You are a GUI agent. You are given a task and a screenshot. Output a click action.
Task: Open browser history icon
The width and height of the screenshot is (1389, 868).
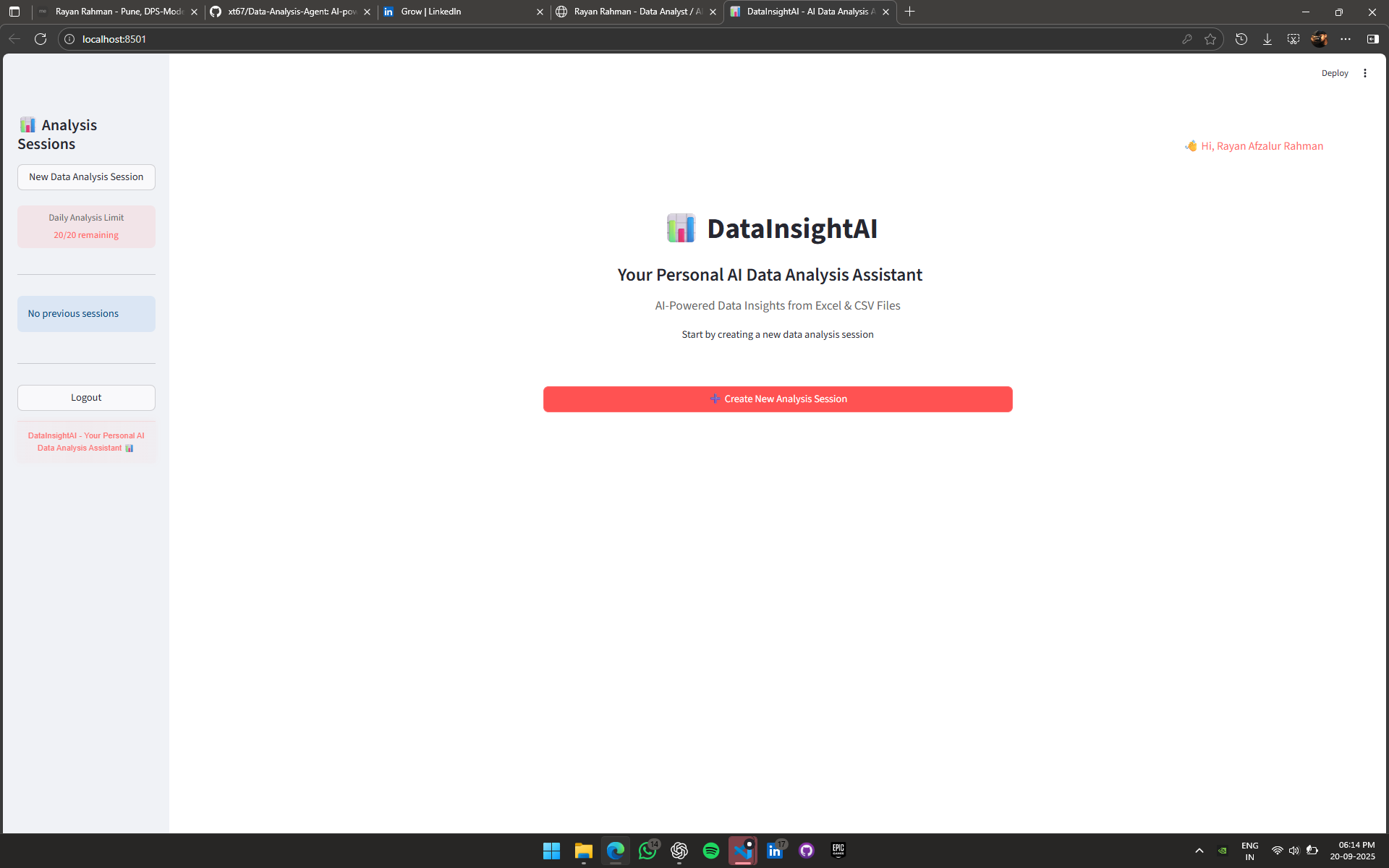click(x=1241, y=39)
